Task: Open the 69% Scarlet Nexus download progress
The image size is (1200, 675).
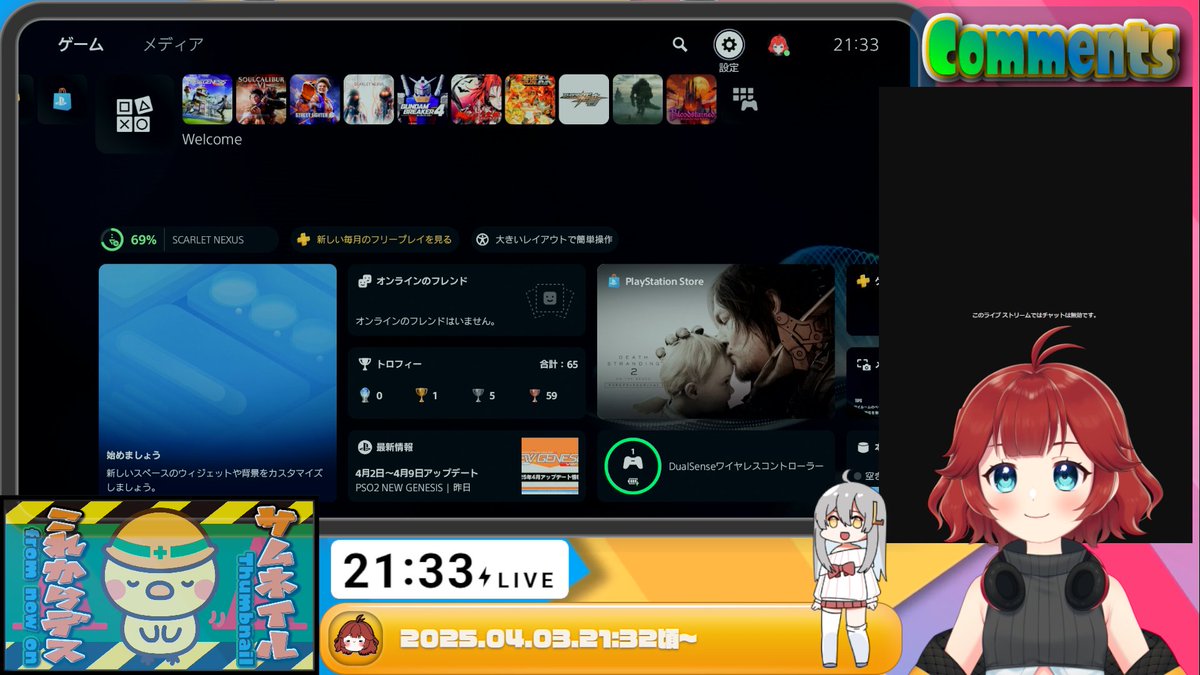Action: 189,240
